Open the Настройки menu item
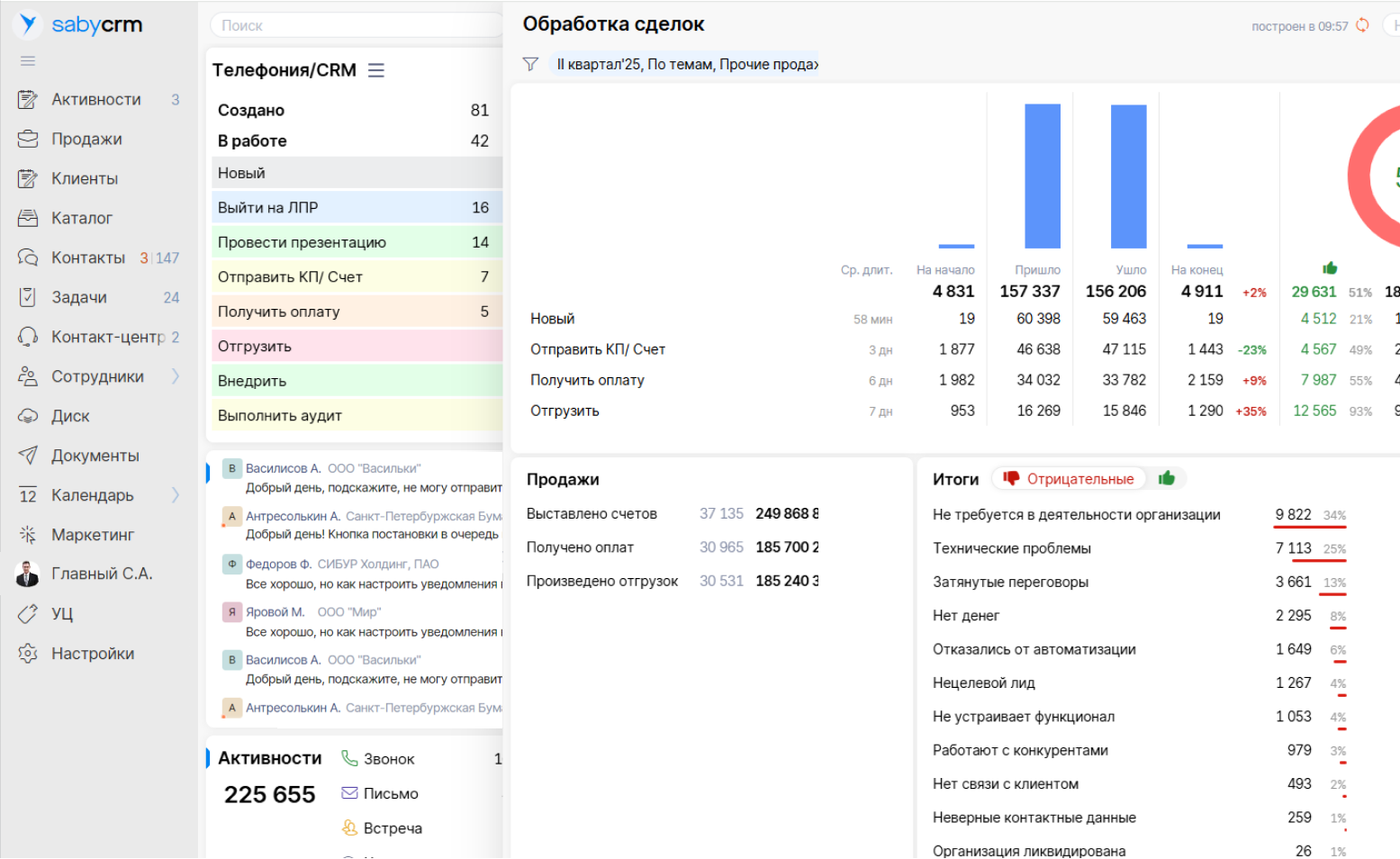 tap(92, 654)
